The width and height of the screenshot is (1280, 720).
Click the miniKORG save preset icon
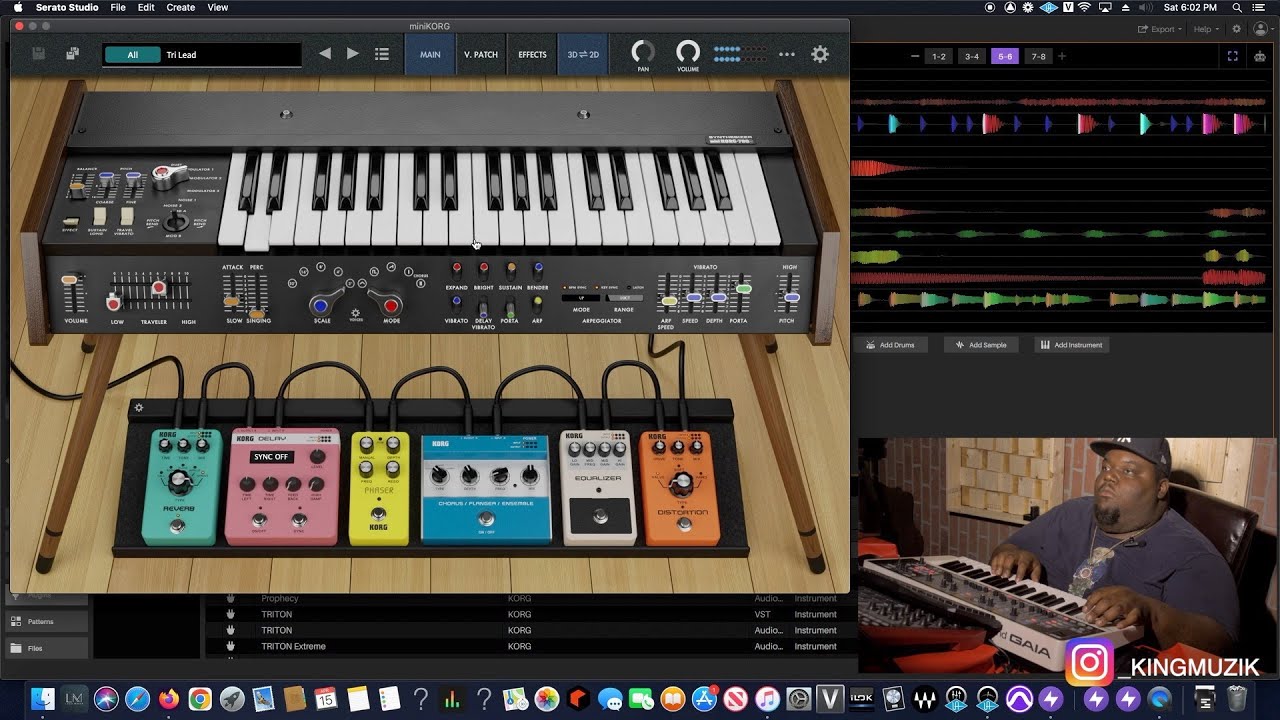[x=38, y=54]
